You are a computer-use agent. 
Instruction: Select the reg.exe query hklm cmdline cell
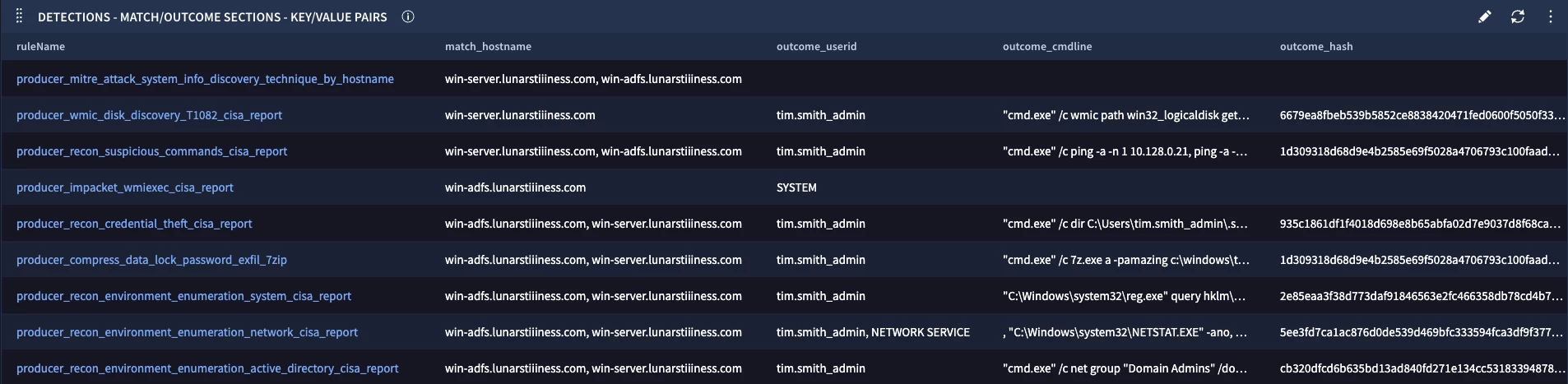1124,296
